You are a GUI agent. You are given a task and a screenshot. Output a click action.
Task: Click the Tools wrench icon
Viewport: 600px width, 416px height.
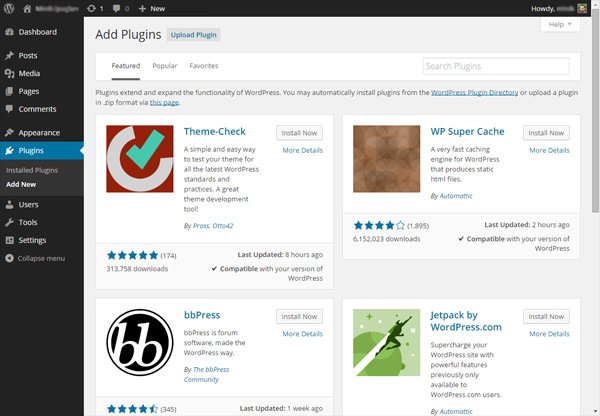10,222
